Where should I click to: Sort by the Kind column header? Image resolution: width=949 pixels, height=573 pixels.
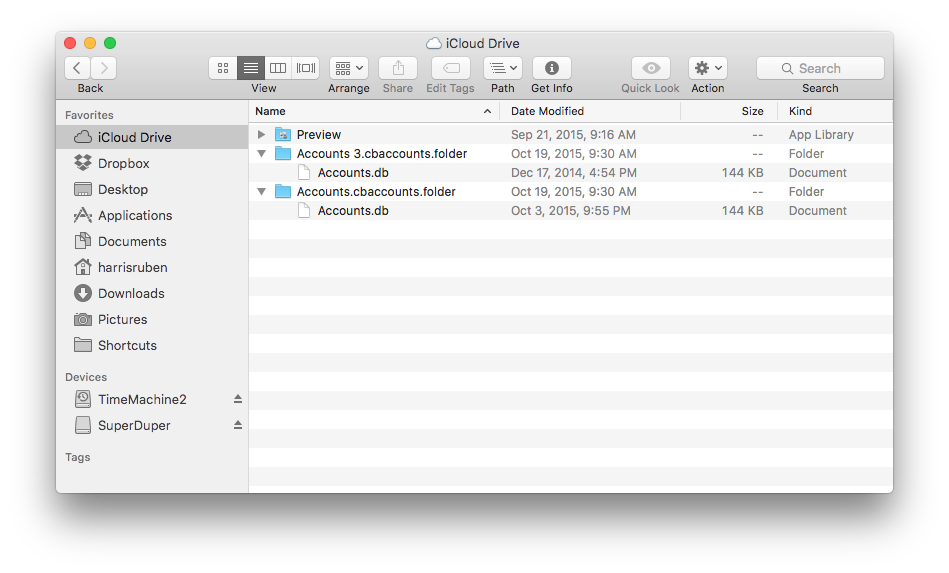click(x=835, y=111)
